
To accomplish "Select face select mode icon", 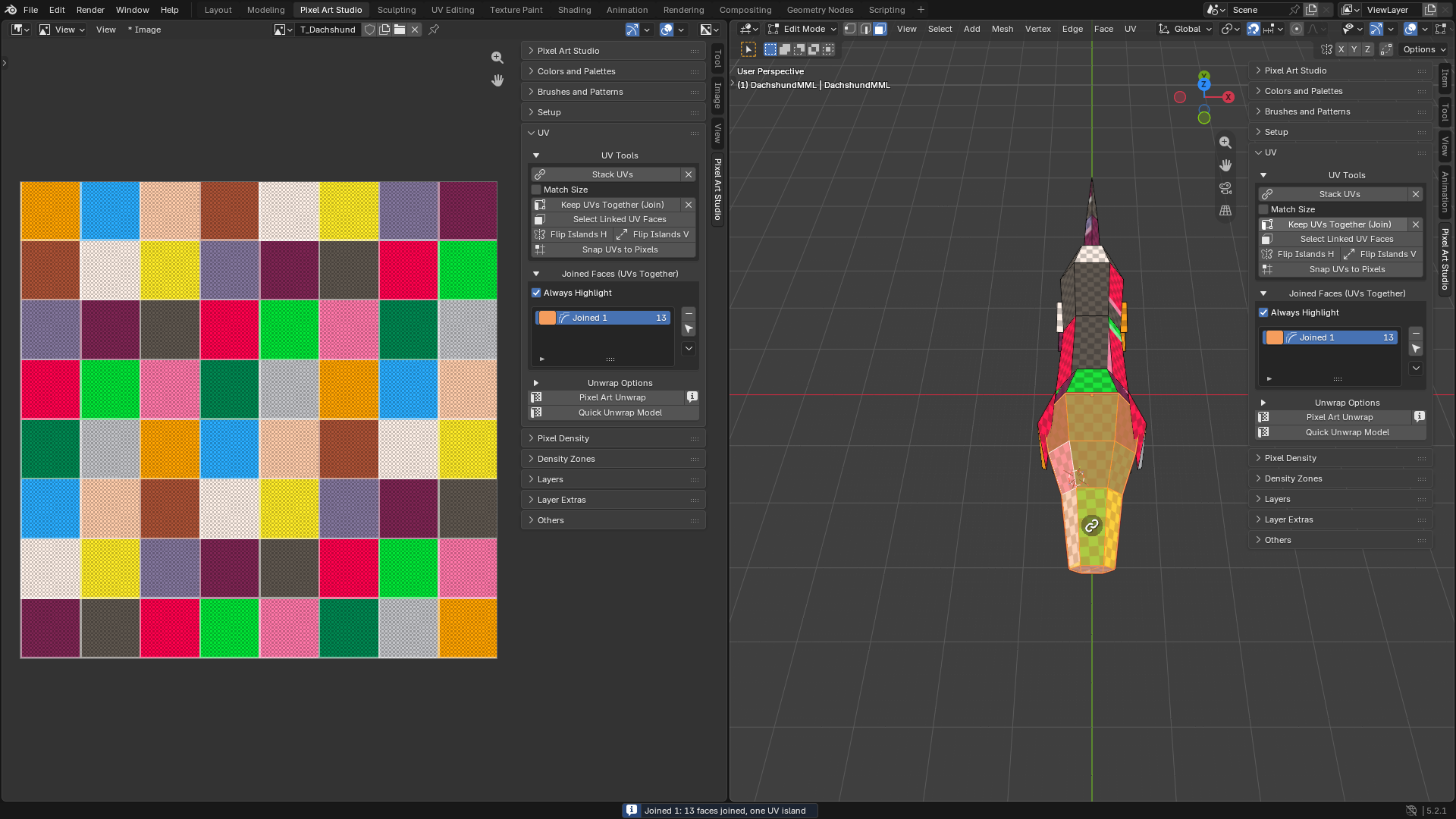I will [880, 29].
